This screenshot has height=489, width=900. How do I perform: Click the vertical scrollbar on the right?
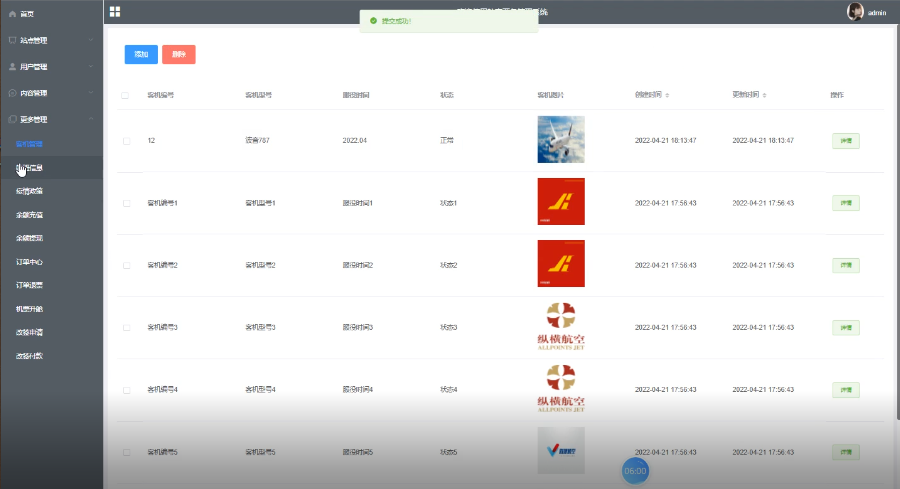(897, 224)
